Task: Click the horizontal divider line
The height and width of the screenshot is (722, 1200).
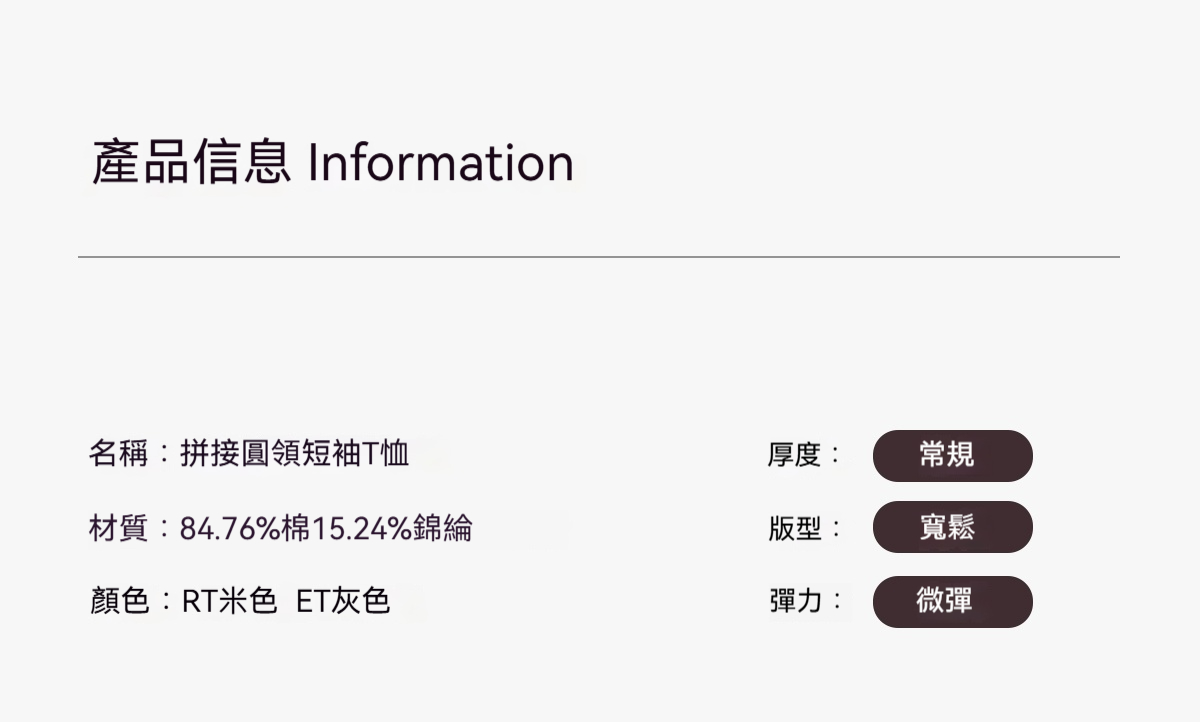Action: click(598, 257)
